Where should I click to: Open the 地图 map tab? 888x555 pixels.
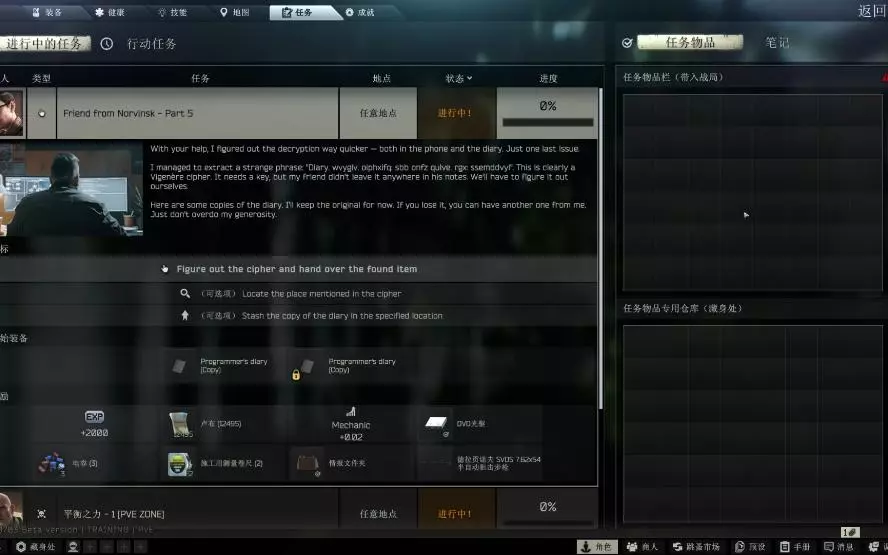click(x=234, y=12)
